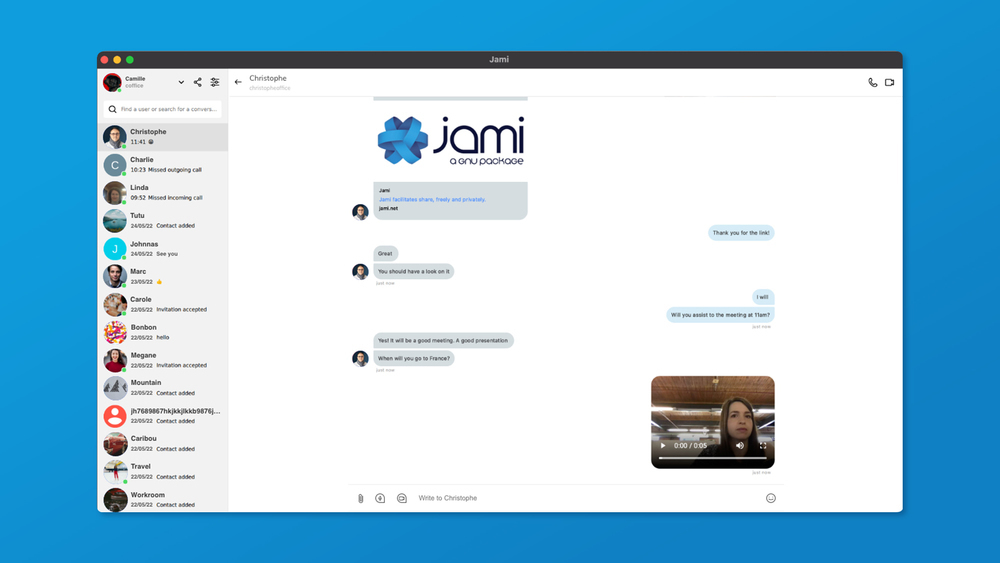Click the 'Will you assist to the meeting at 11am?' message
1000x563 pixels.
click(x=720, y=315)
